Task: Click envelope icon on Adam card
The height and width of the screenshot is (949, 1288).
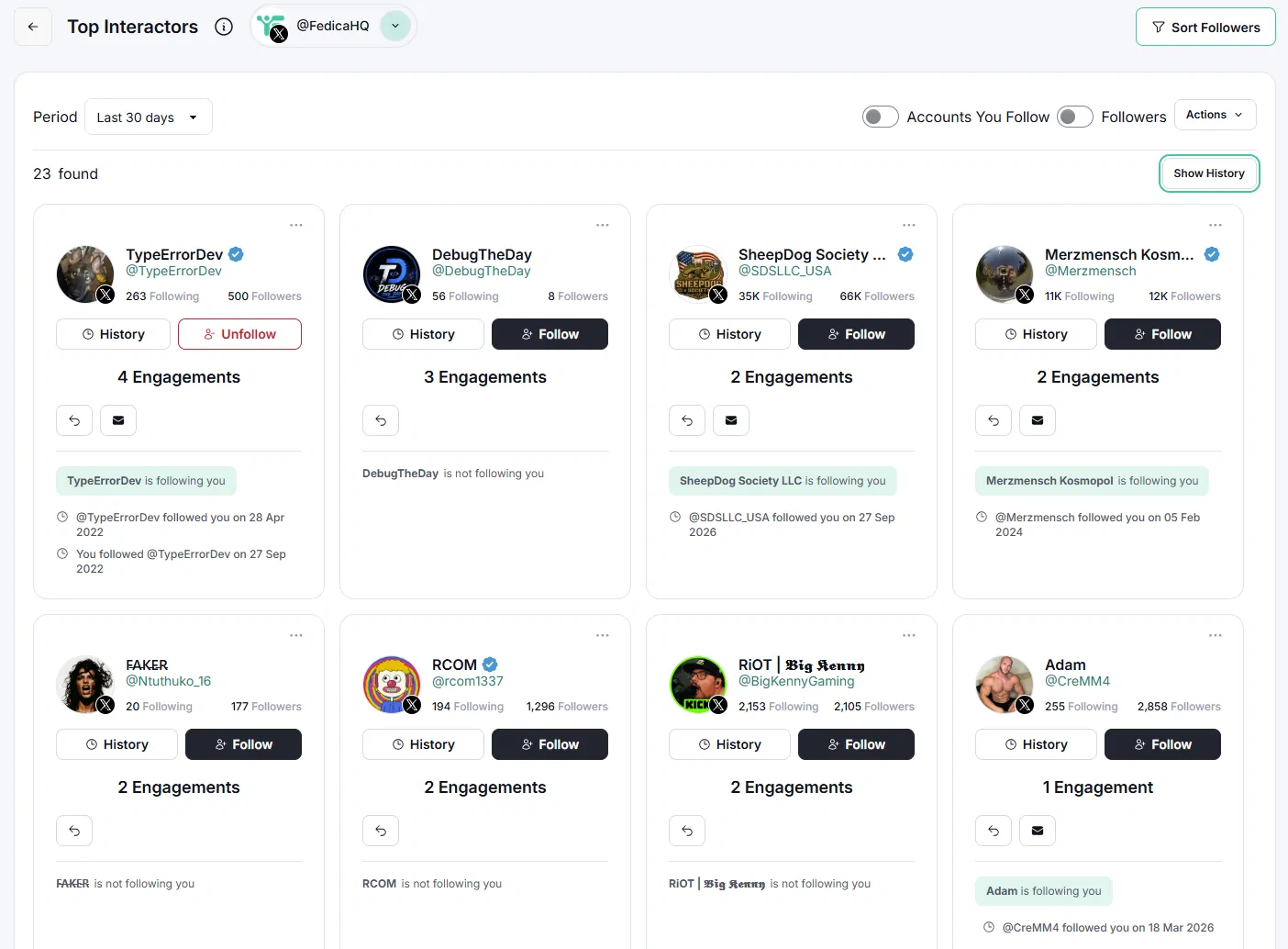Action: point(1038,831)
